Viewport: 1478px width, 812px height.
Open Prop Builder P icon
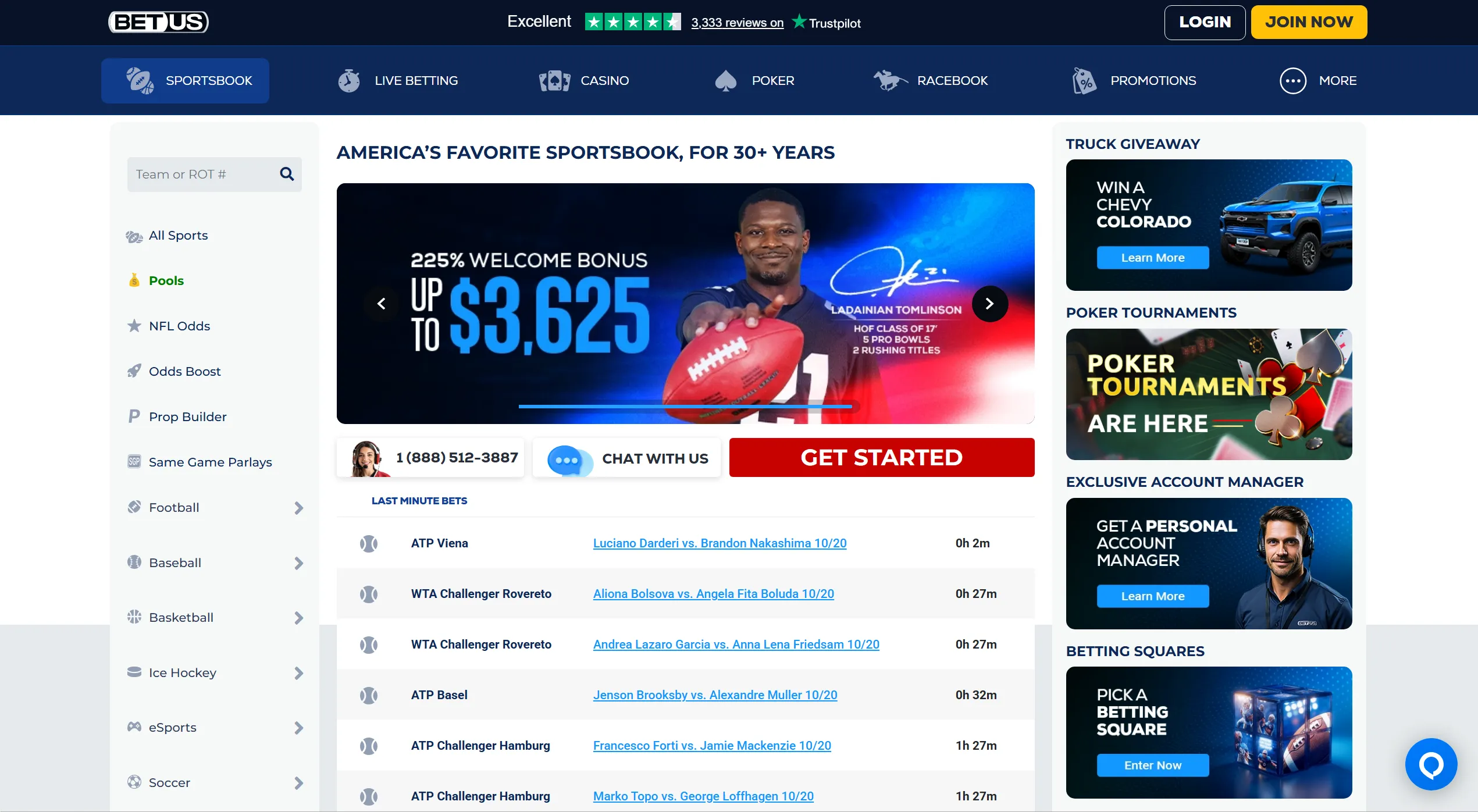click(134, 416)
